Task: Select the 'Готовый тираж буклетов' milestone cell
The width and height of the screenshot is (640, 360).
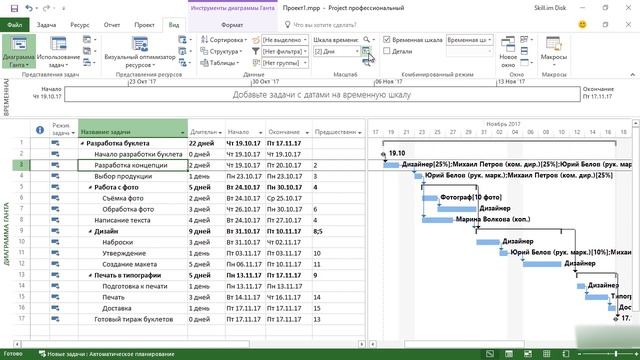Action: tap(133, 319)
